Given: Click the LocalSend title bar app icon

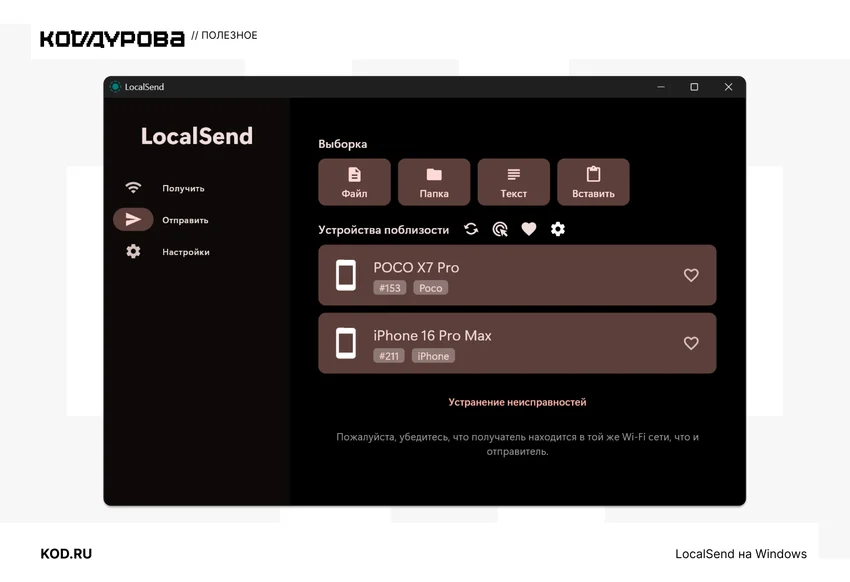Looking at the screenshot, I should 115,87.
